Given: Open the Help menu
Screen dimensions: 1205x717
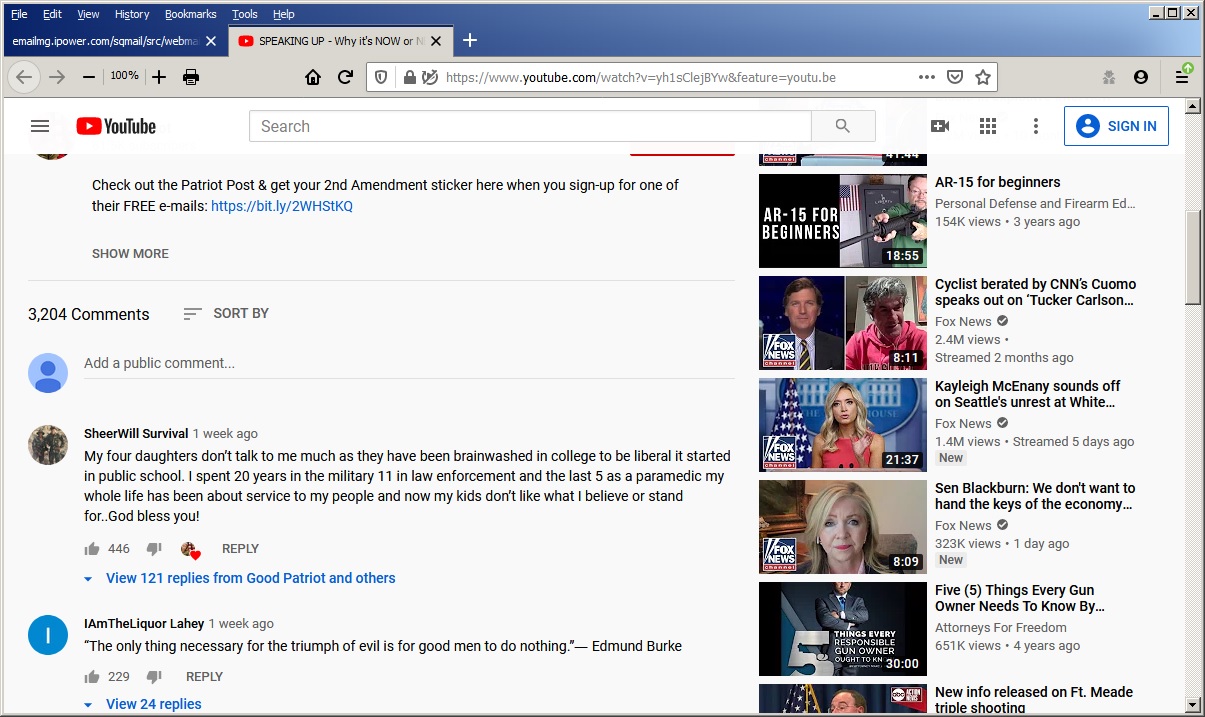Looking at the screenshot, I should point(284,14).
